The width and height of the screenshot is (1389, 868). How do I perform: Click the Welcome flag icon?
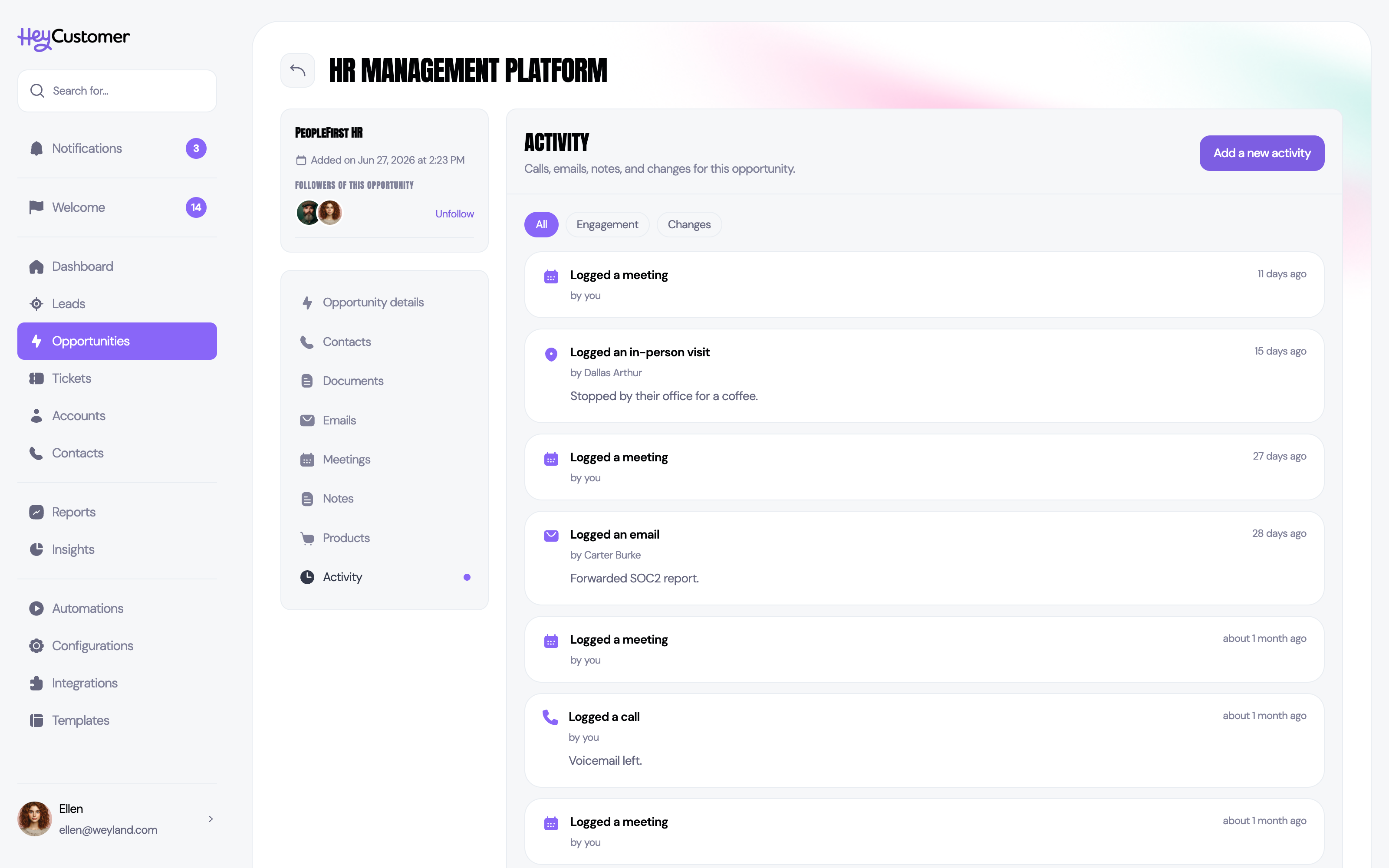click(x=36, y=207)
